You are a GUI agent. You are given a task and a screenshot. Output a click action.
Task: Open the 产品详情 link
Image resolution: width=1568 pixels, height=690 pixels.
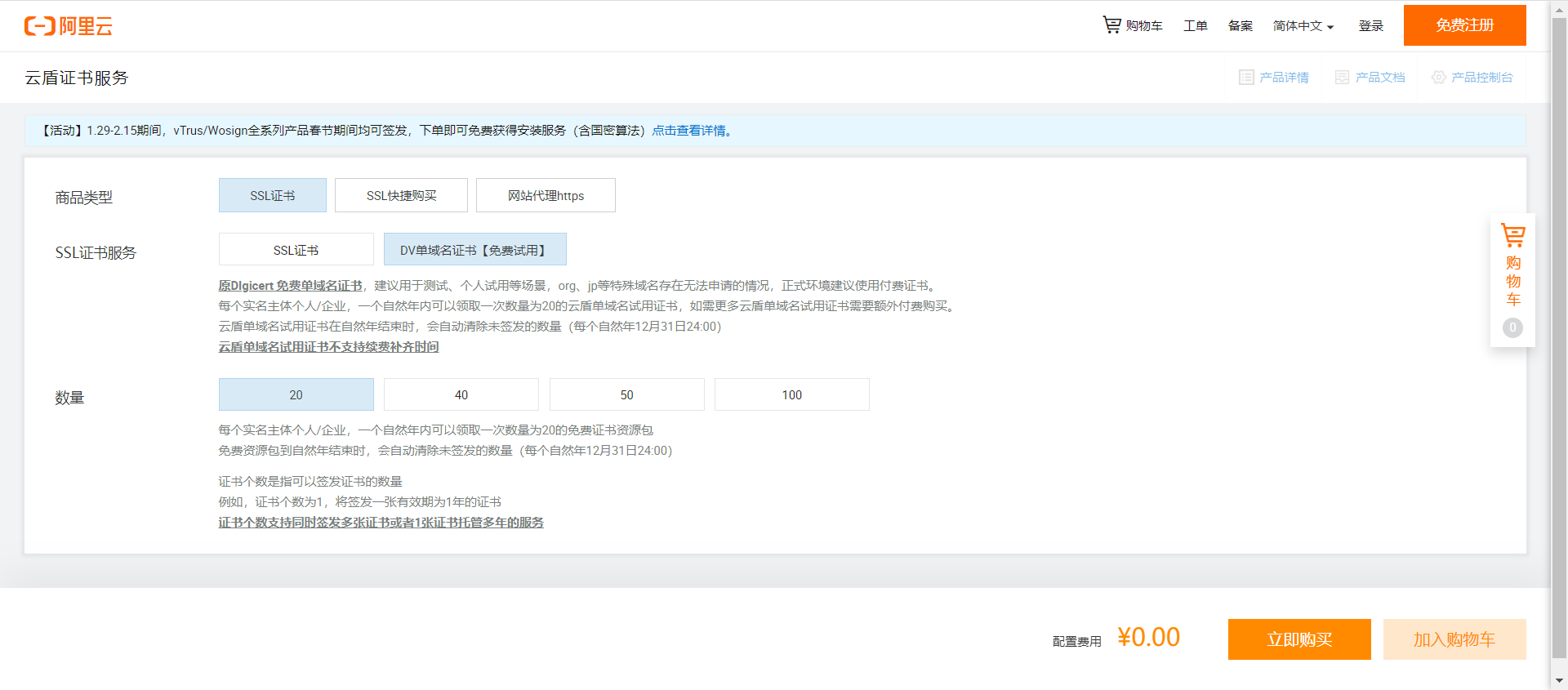click(1274, 77)
